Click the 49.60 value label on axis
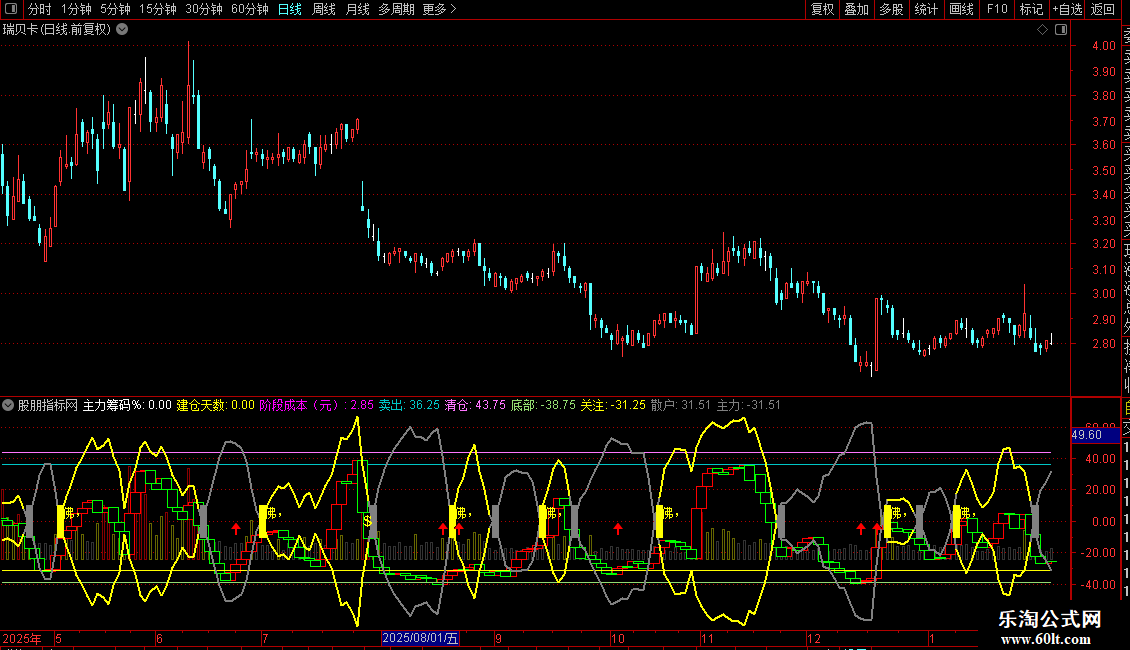 [x=1086, y=435]
